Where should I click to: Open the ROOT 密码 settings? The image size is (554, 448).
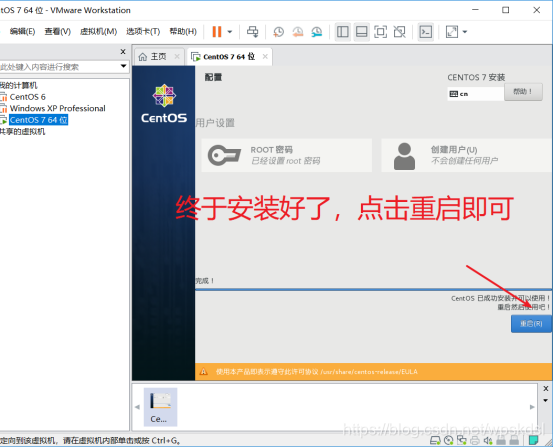287,155
